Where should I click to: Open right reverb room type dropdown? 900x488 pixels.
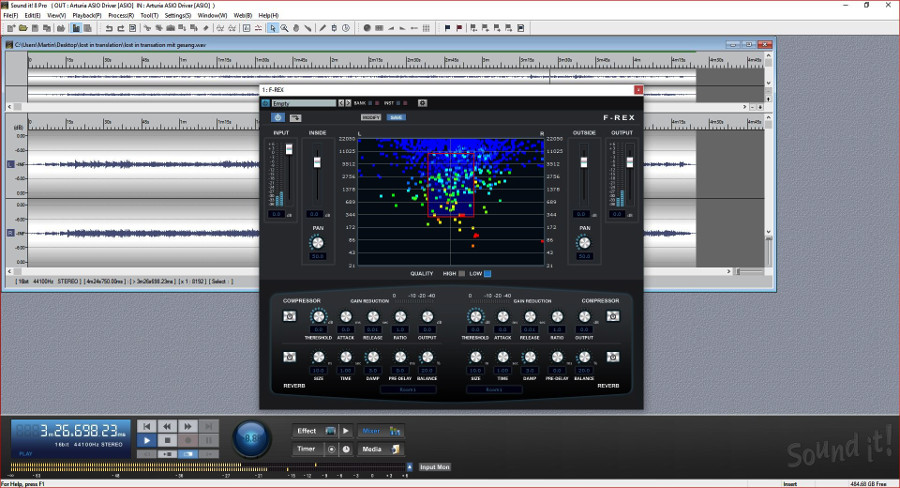[x=494, y=390]
